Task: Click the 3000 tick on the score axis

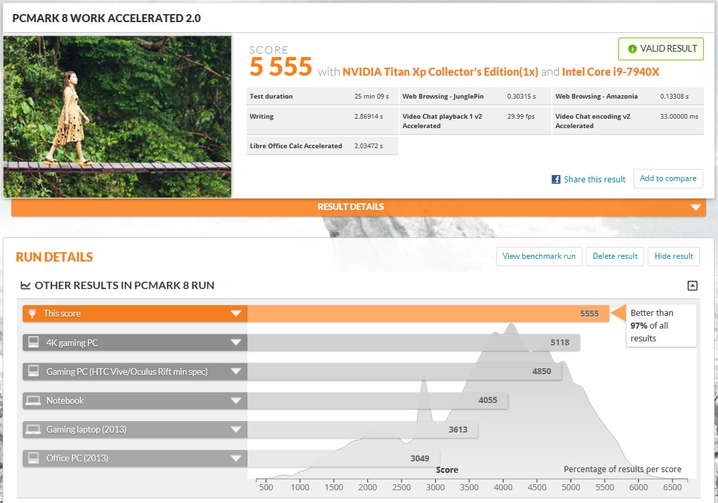Action: coord(435,487)
